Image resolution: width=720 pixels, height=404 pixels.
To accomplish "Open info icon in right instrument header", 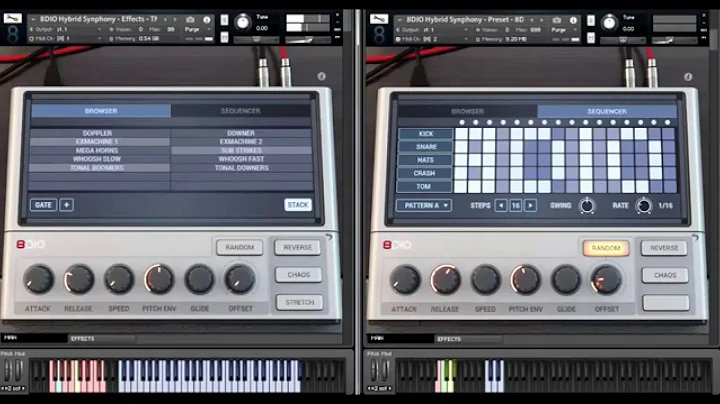I will (x=573, y=20).
